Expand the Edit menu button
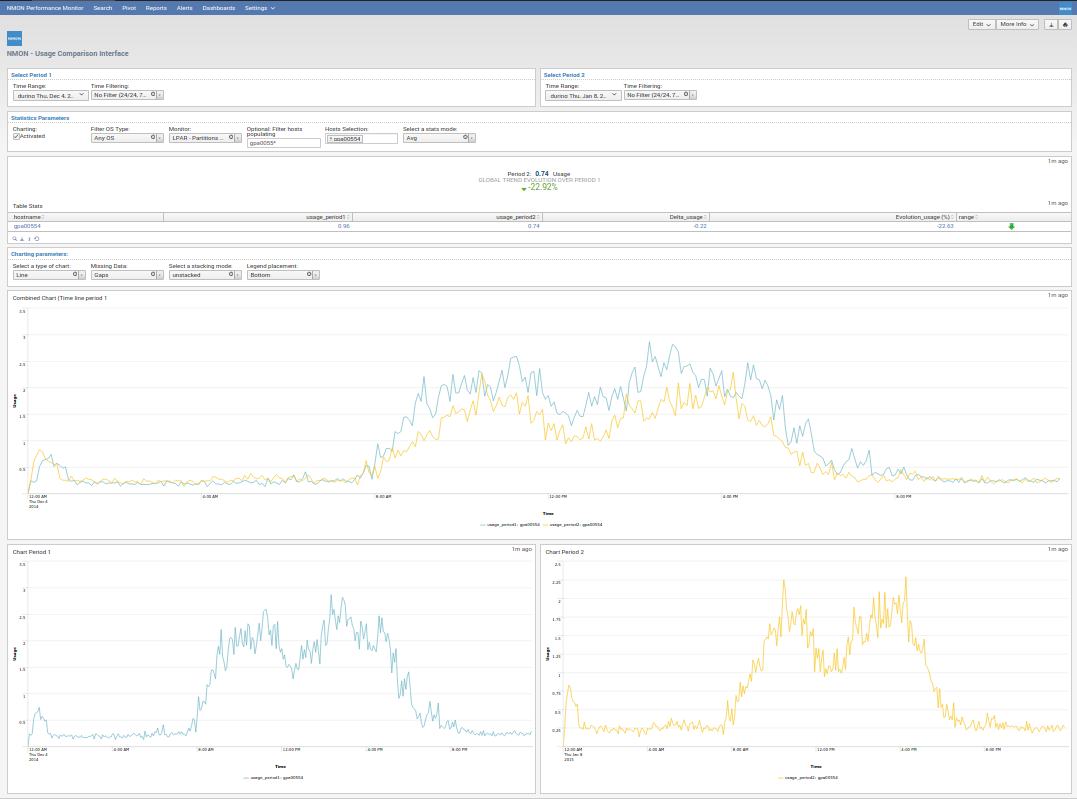1077x799 pixels. tap(981, 24)
